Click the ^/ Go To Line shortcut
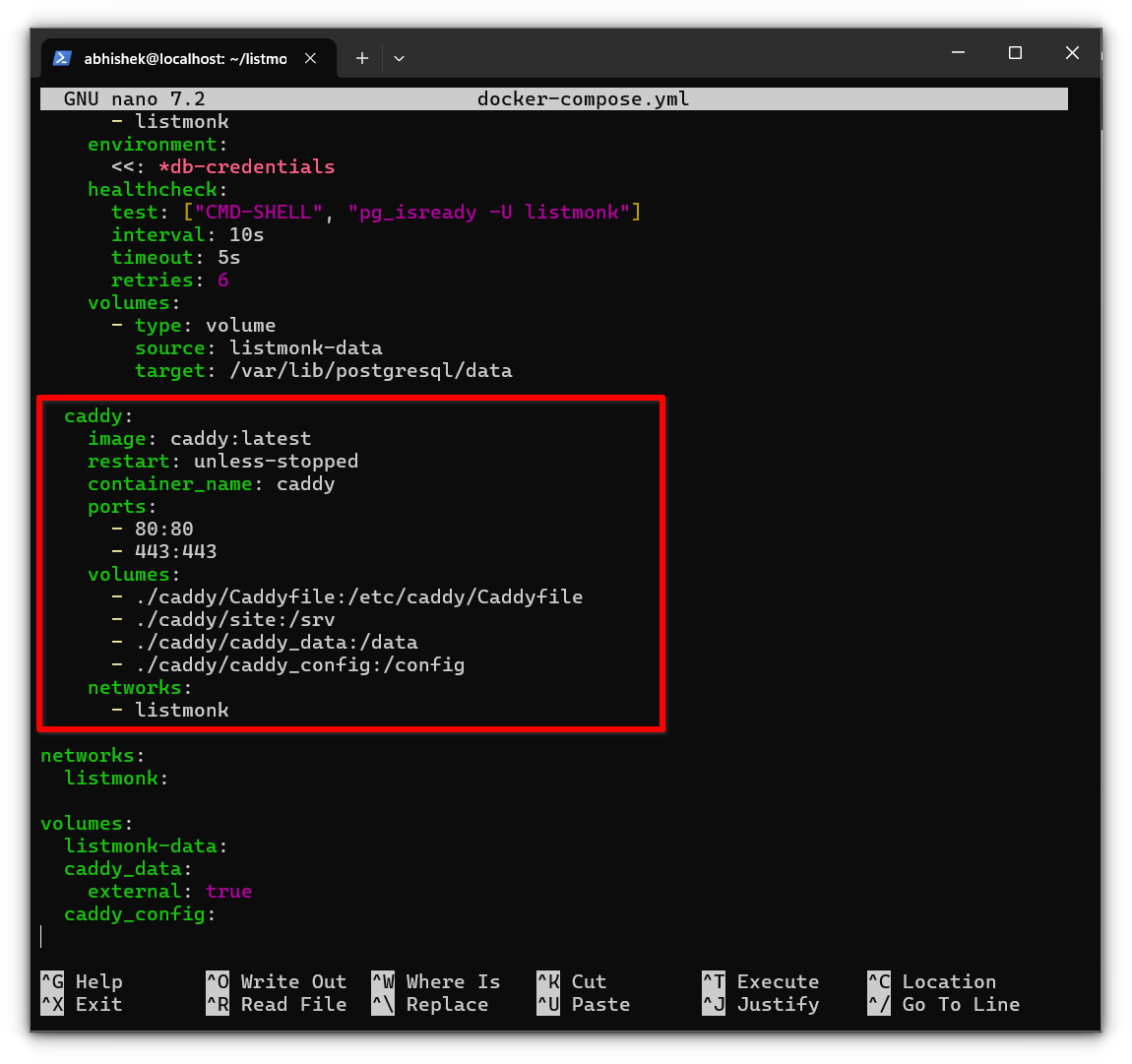Image resolution: width=1132 pixels, height=1064 pixels. 944,1004
